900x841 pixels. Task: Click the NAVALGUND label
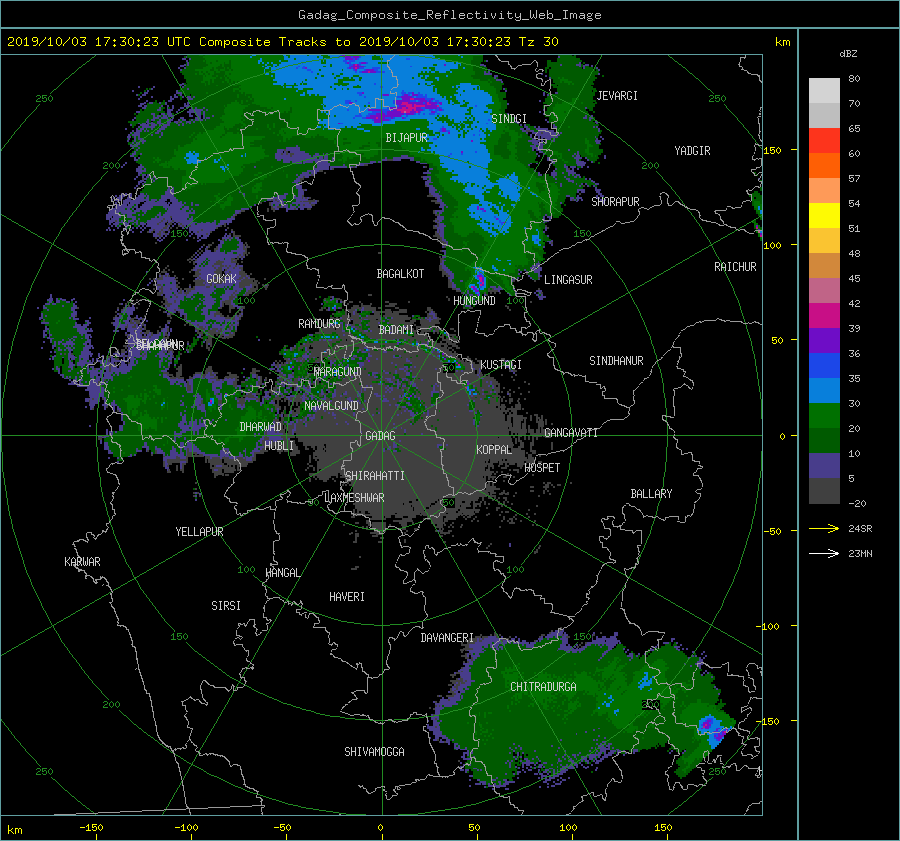(x=331, y=406)
